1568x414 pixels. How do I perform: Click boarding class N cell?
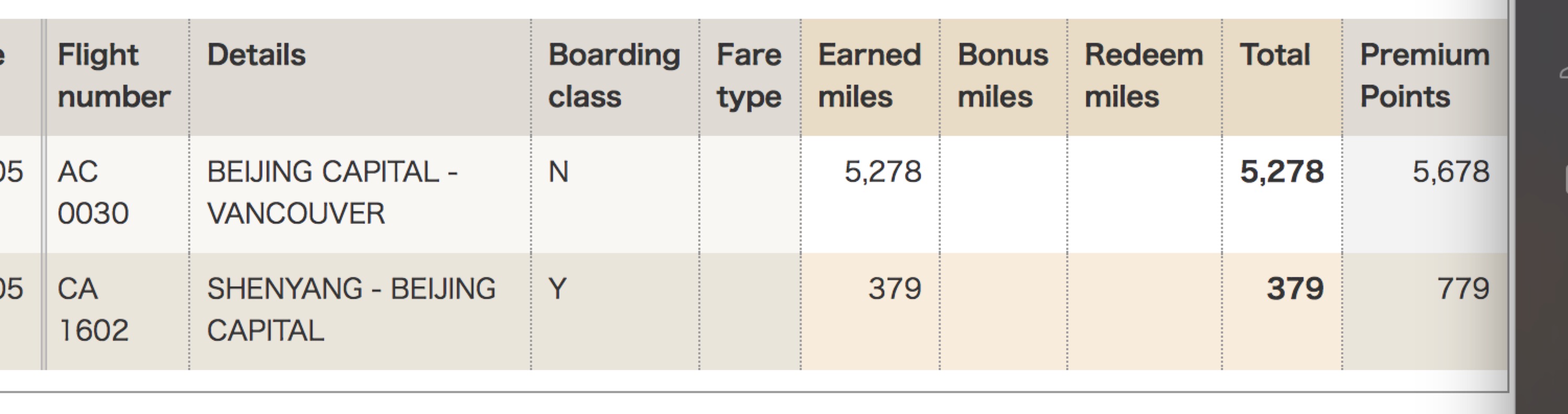[x=615, y=193]
